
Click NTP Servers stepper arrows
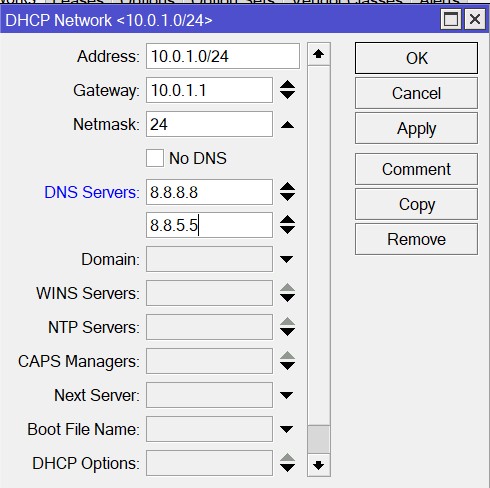pyautogui.click(x=287, y=327)
